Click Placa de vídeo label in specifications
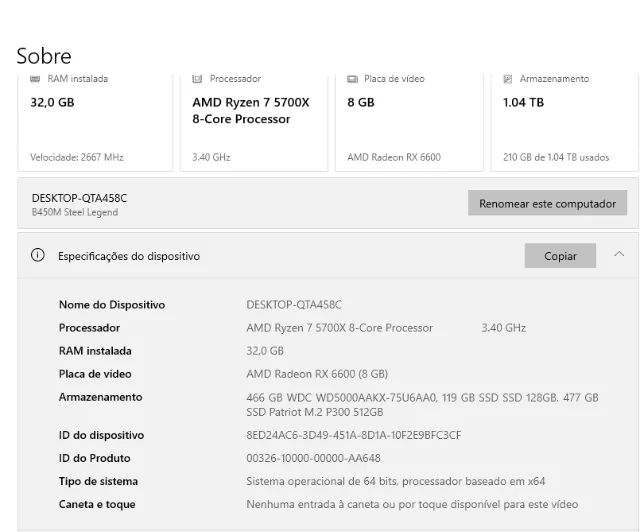The image size is (640, 532). (95, 374)
